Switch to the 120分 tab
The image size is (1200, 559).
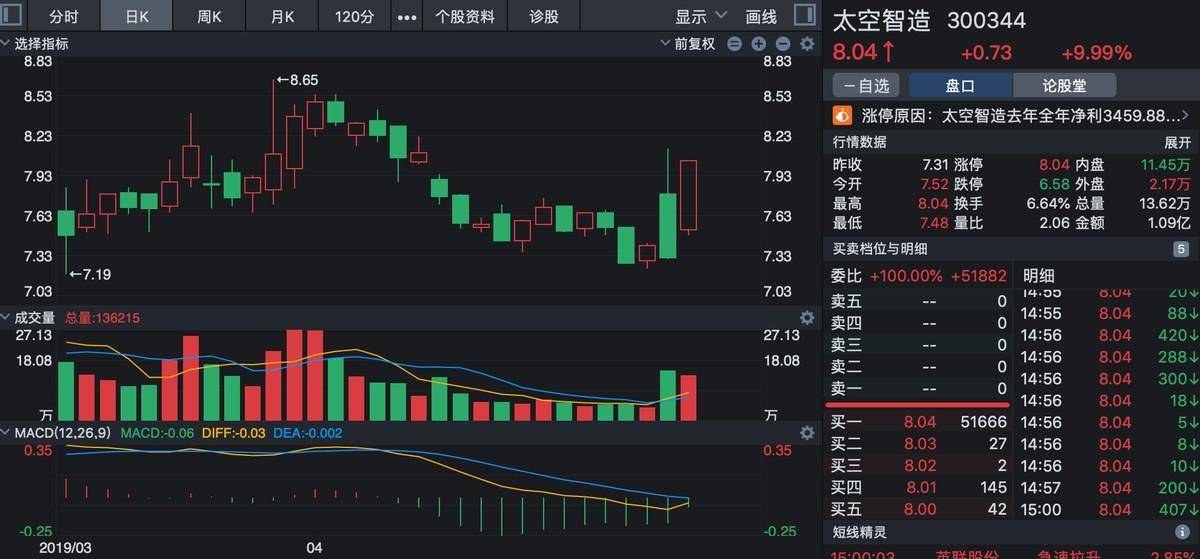click(354, 17)
